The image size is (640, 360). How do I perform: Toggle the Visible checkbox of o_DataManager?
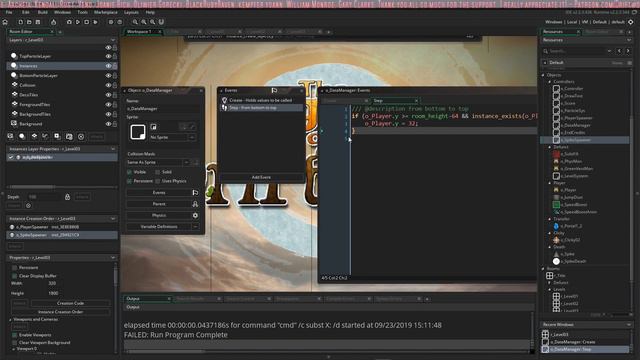tap(129, 172)
